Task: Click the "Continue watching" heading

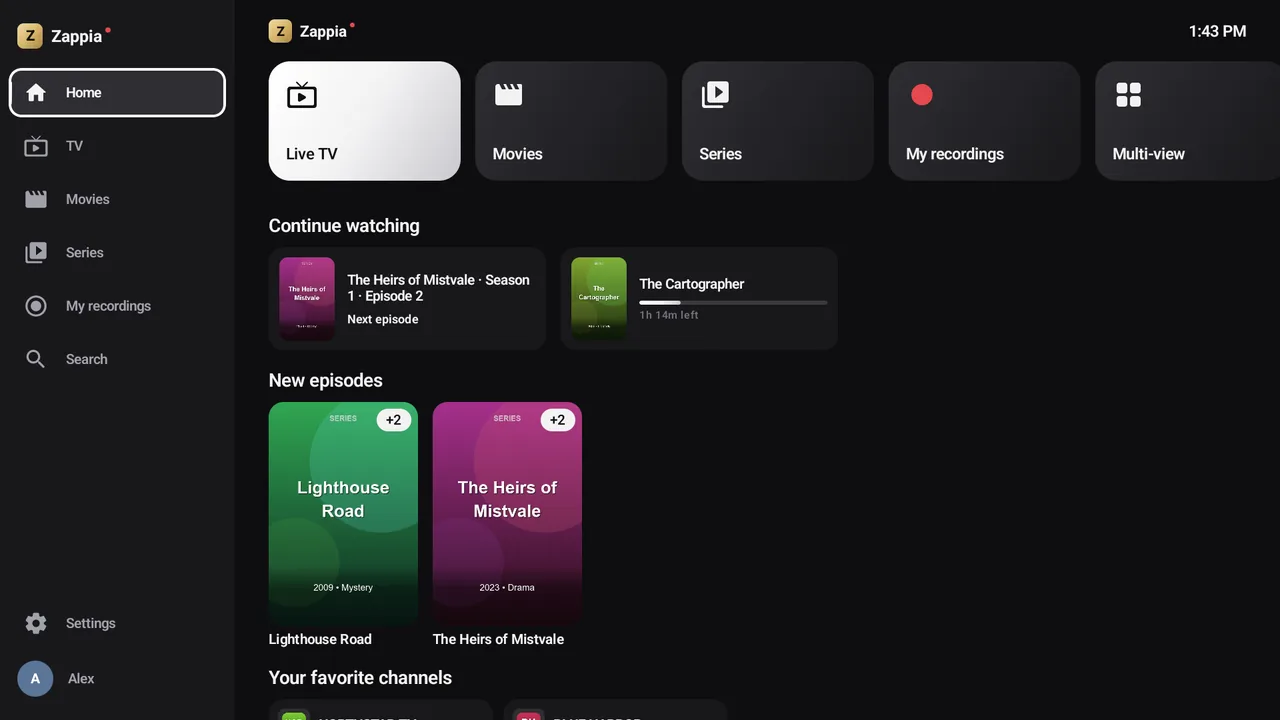Action: click(x=344, y=226)
